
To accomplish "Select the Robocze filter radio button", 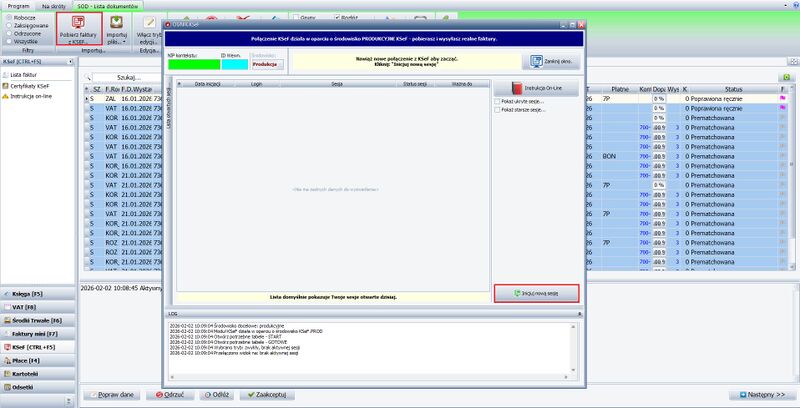I will click(8, 17).
